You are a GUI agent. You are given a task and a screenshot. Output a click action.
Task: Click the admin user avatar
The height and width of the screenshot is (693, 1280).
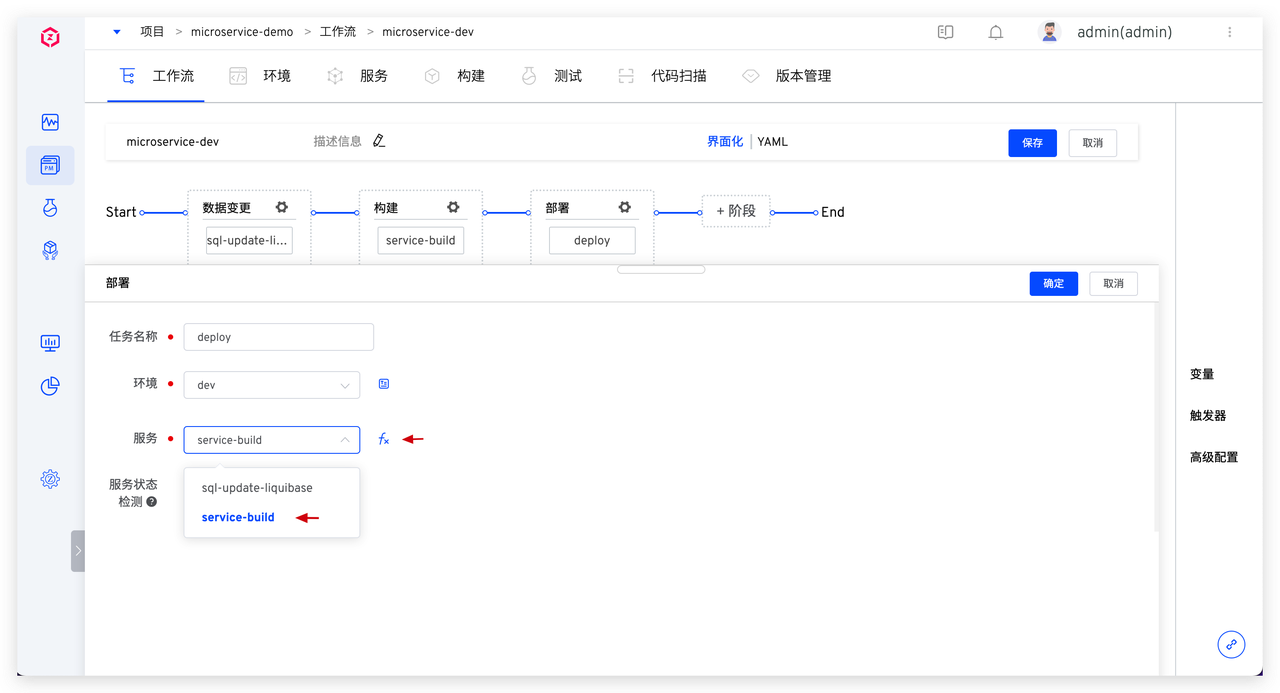coord(1049,32)
